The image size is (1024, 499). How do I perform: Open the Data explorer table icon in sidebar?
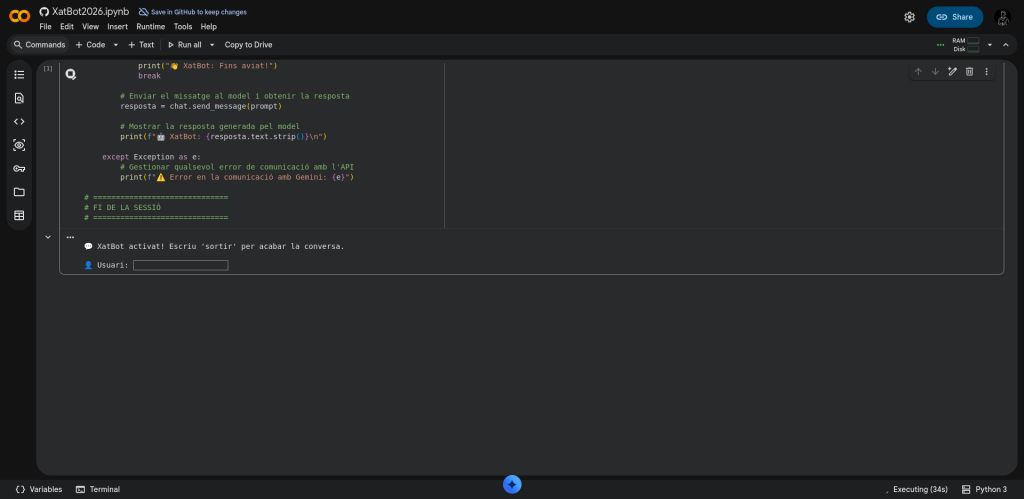point(19,215)
